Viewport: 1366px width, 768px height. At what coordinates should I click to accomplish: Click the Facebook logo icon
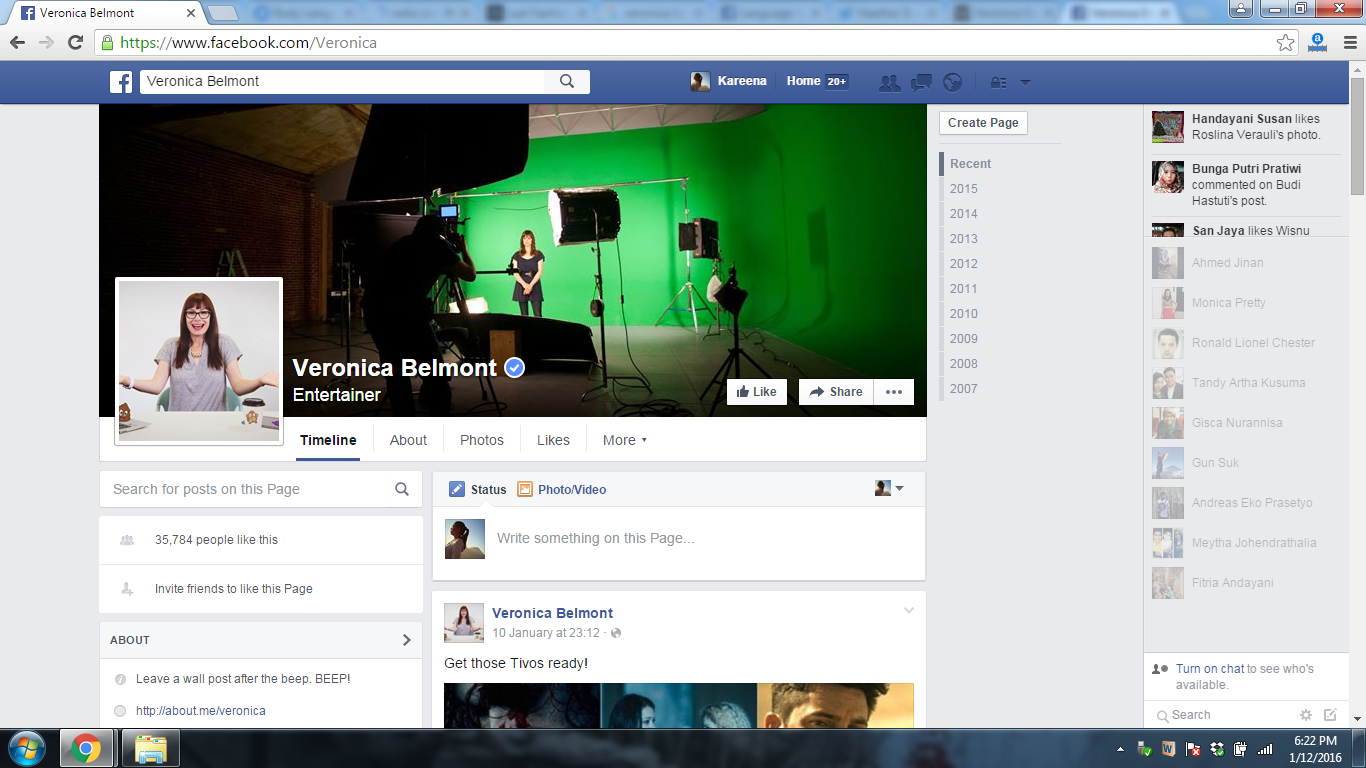point(121,82)
